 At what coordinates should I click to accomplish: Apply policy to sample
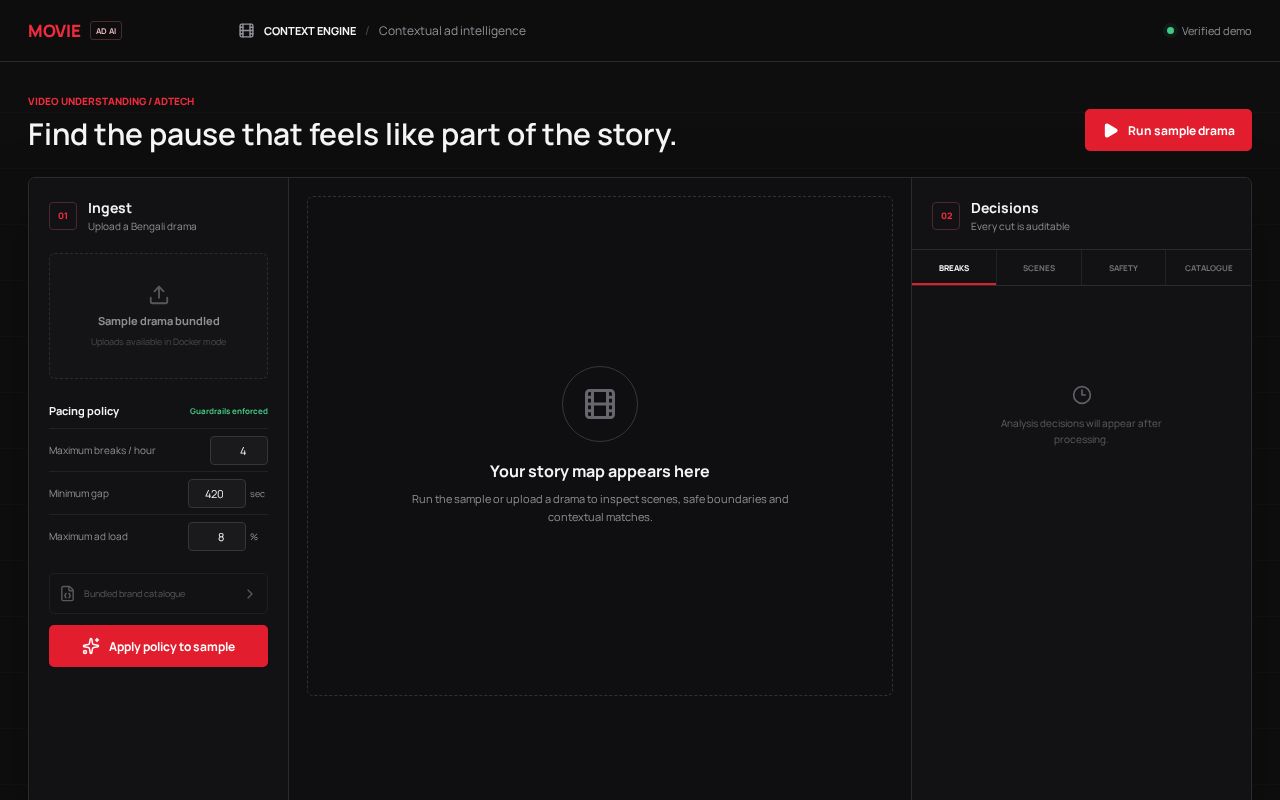click(x=158, y=646)
